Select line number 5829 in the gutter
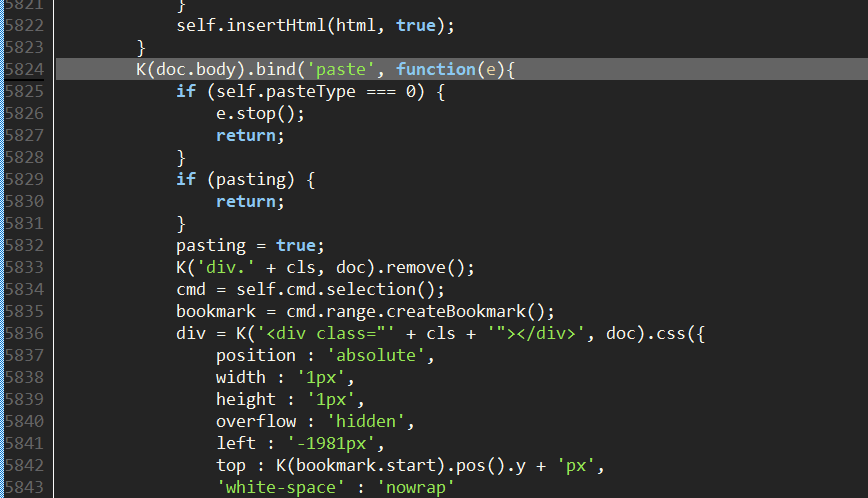 (x=24, y=179)
